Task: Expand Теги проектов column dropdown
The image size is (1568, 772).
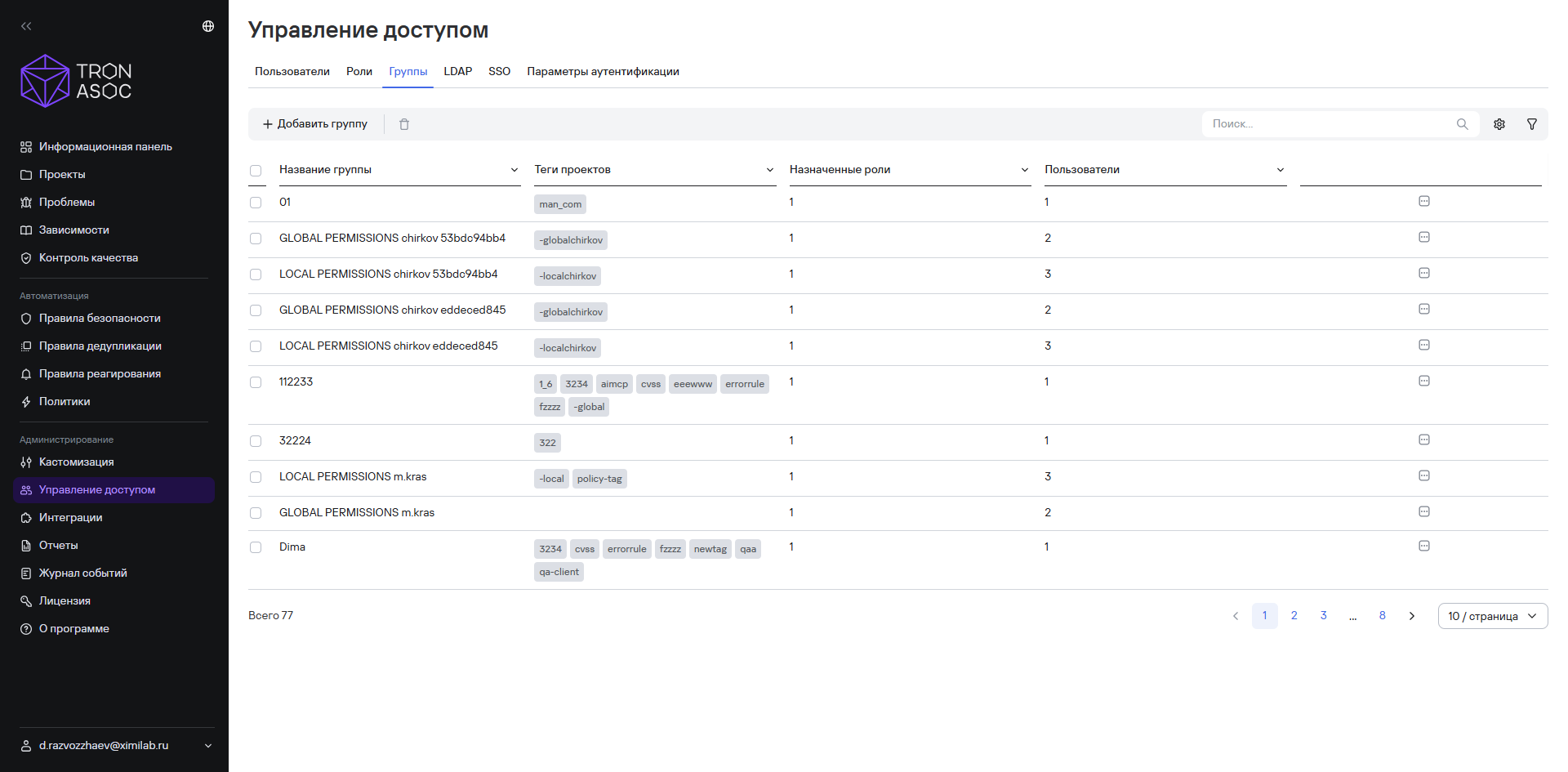Action: pos(769,170)
